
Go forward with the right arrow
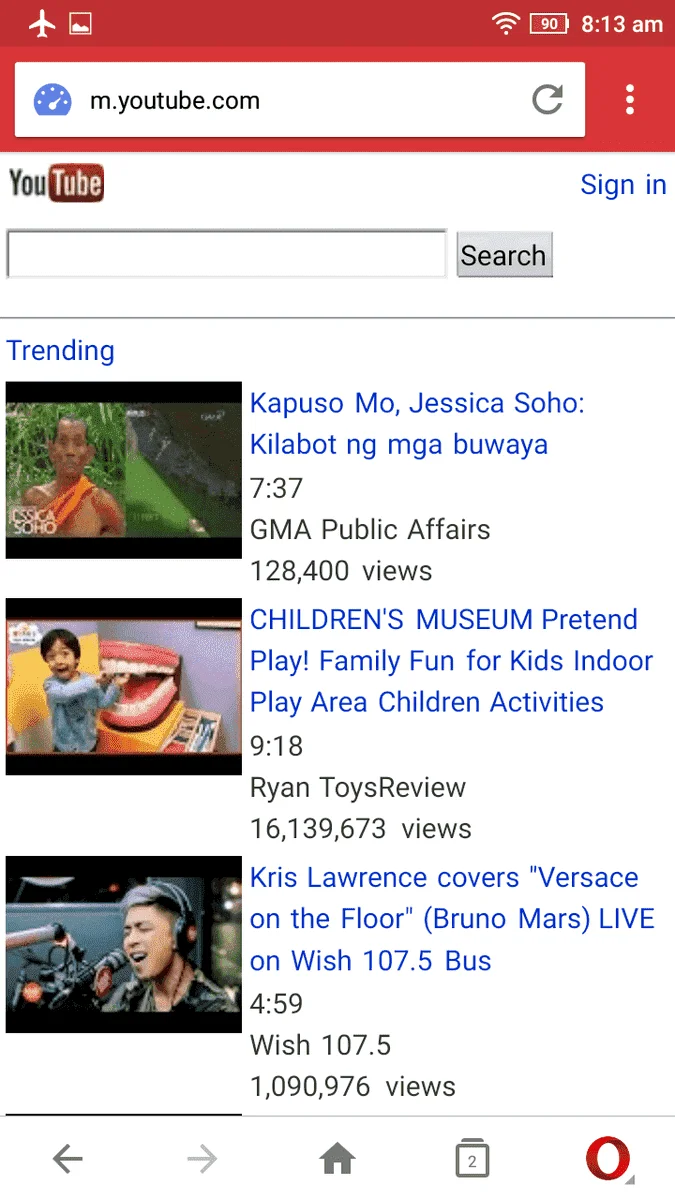[x=202, y=1160]
